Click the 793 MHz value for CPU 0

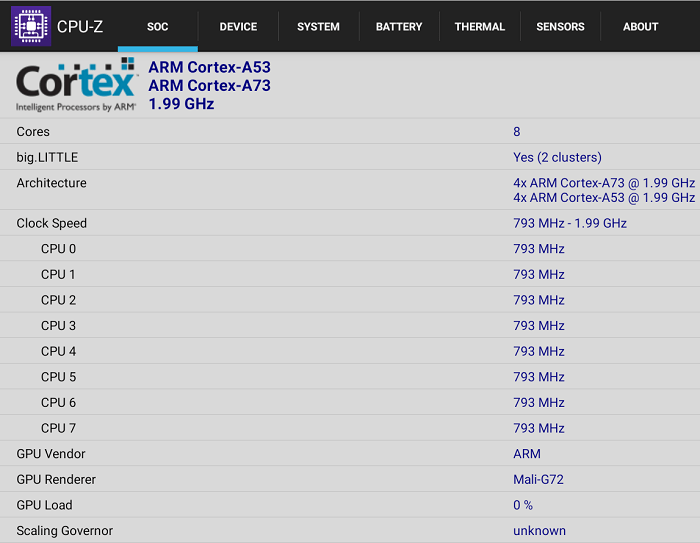click(x=539, y=249)
